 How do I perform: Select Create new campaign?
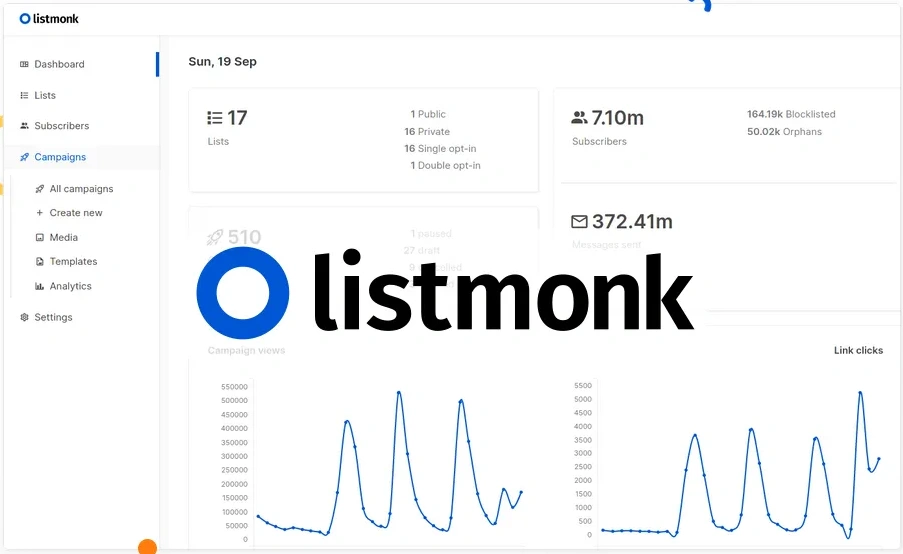76,213
